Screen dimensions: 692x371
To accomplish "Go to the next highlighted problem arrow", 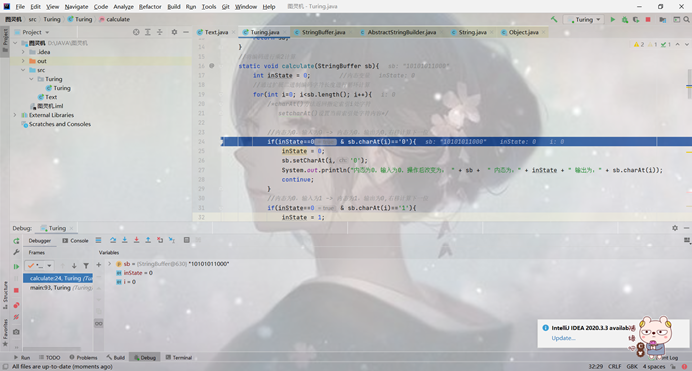I will 686,45.
